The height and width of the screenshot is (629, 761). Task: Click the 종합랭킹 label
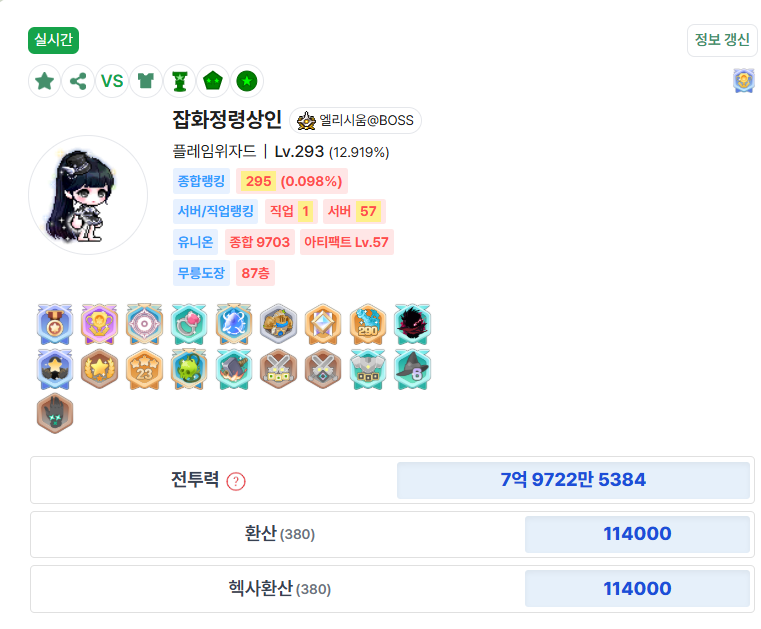(x=201, y=181)
